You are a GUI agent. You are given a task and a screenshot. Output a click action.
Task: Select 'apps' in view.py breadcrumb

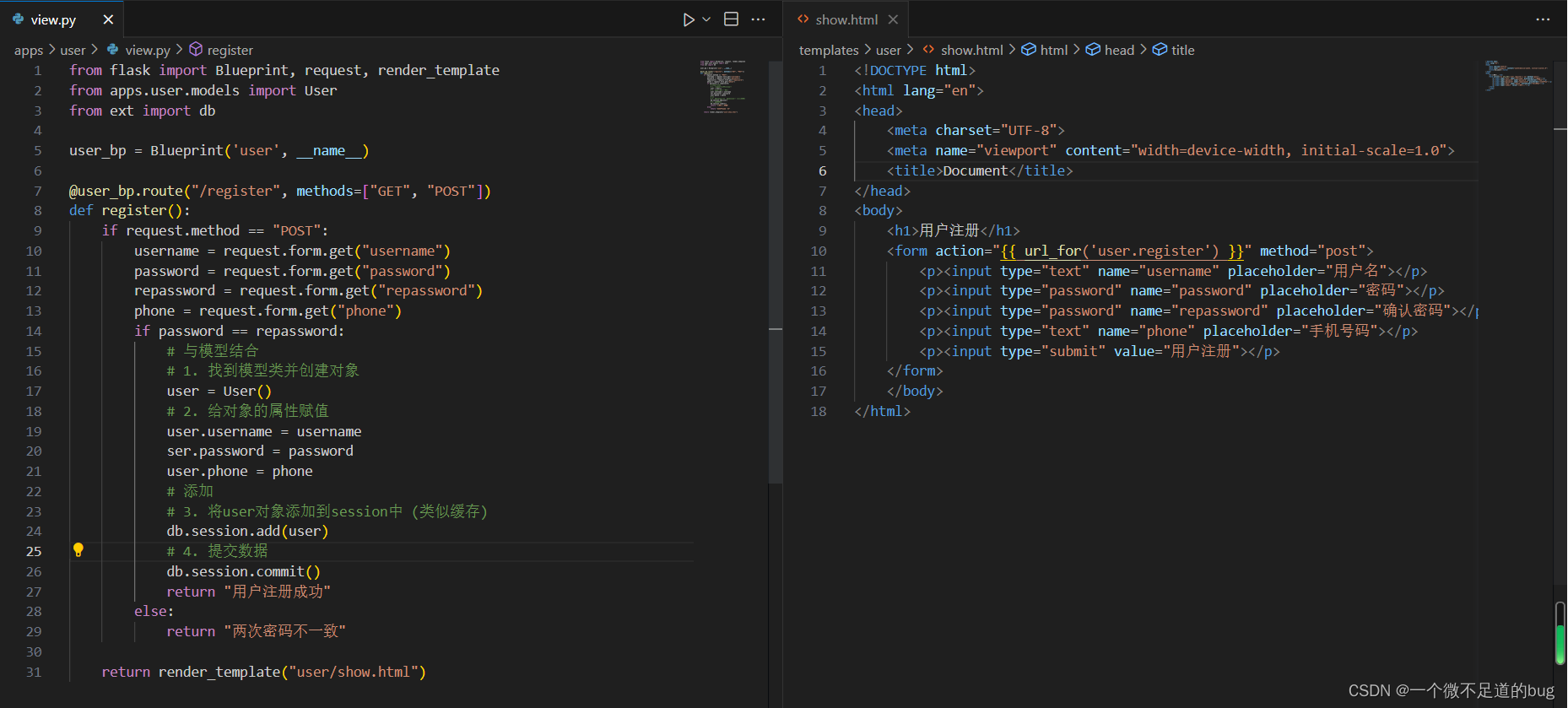coord(29,51)
